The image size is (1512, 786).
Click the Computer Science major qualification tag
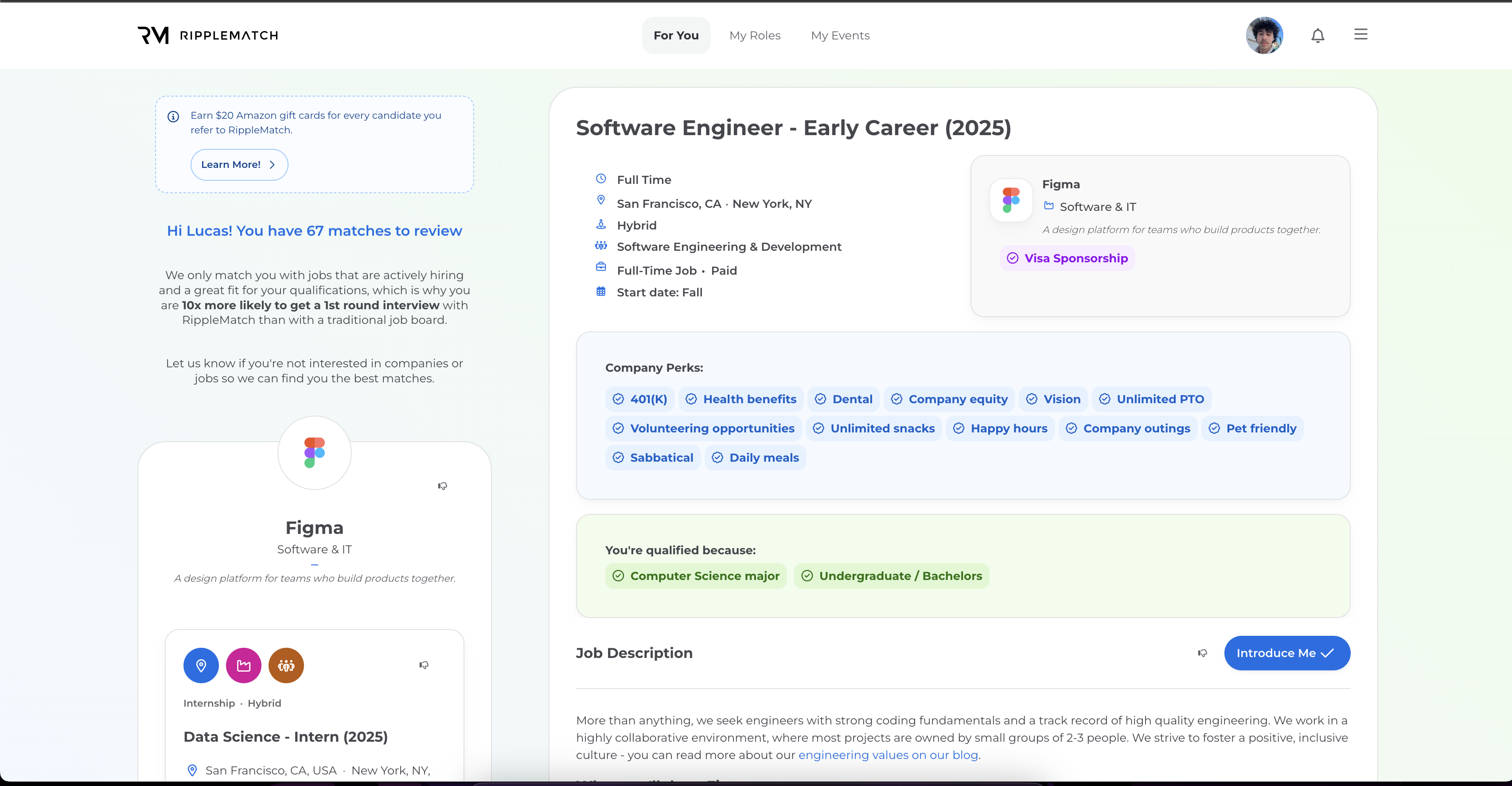[x=696, y=576]
